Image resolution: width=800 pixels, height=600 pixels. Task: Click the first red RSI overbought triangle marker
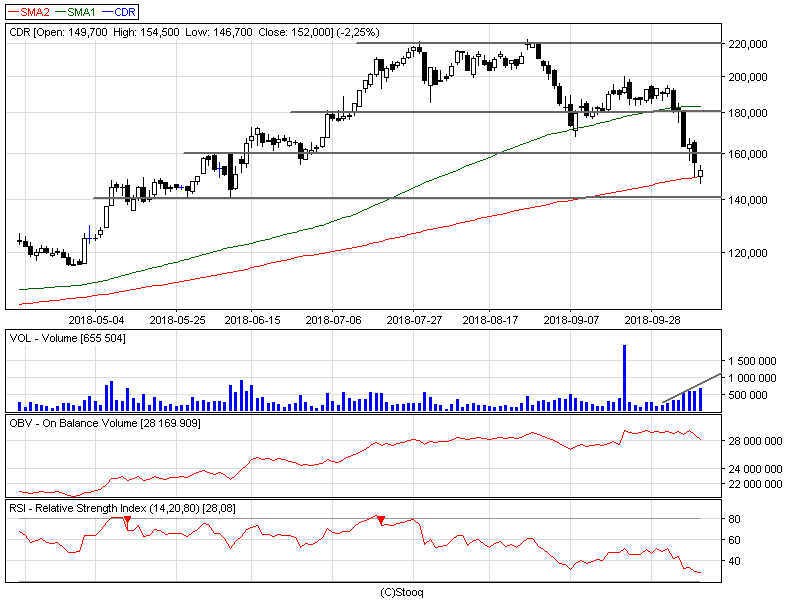tap(128, 519)
